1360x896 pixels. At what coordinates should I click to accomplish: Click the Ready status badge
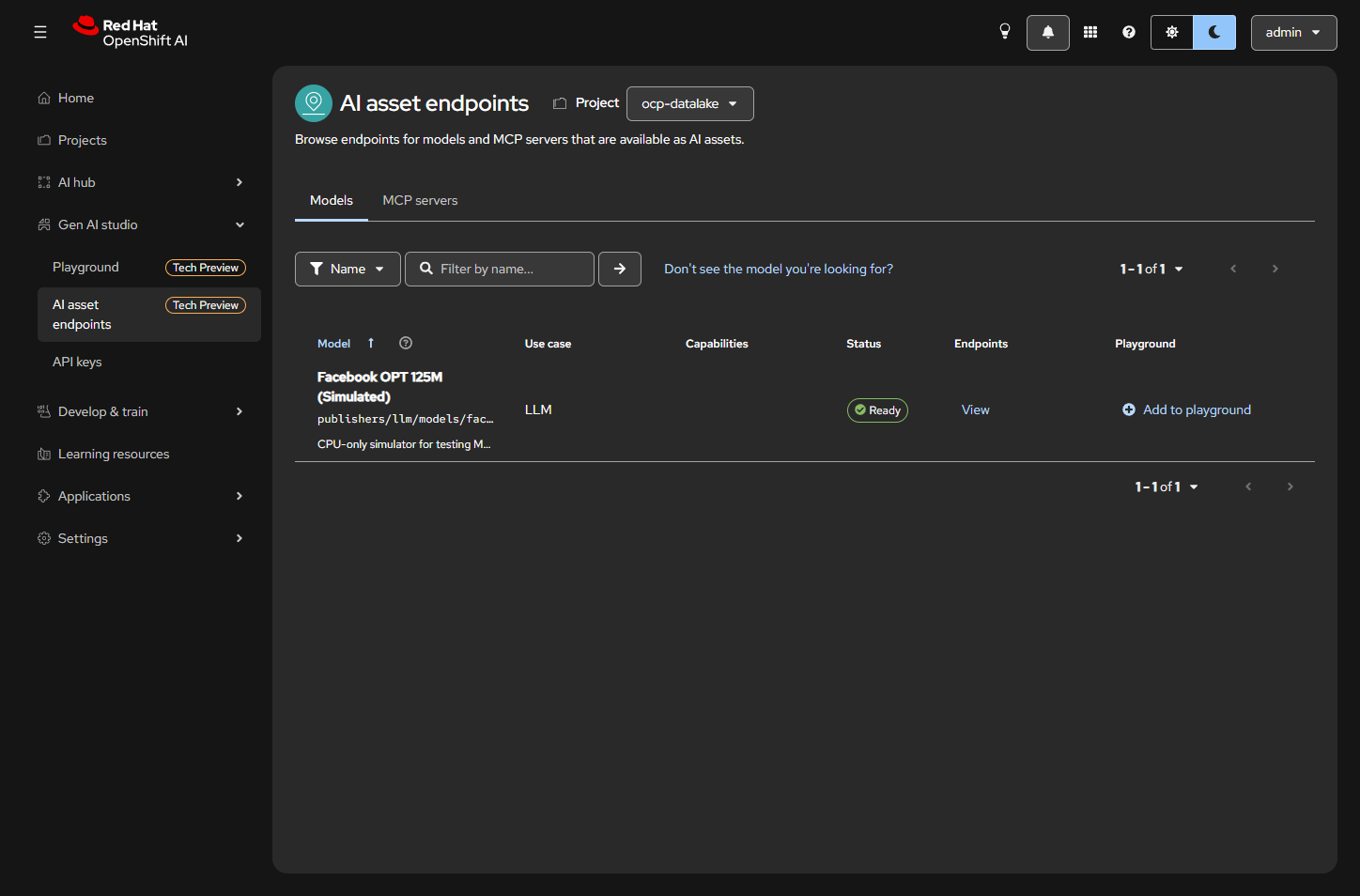[x=877, y=410]
